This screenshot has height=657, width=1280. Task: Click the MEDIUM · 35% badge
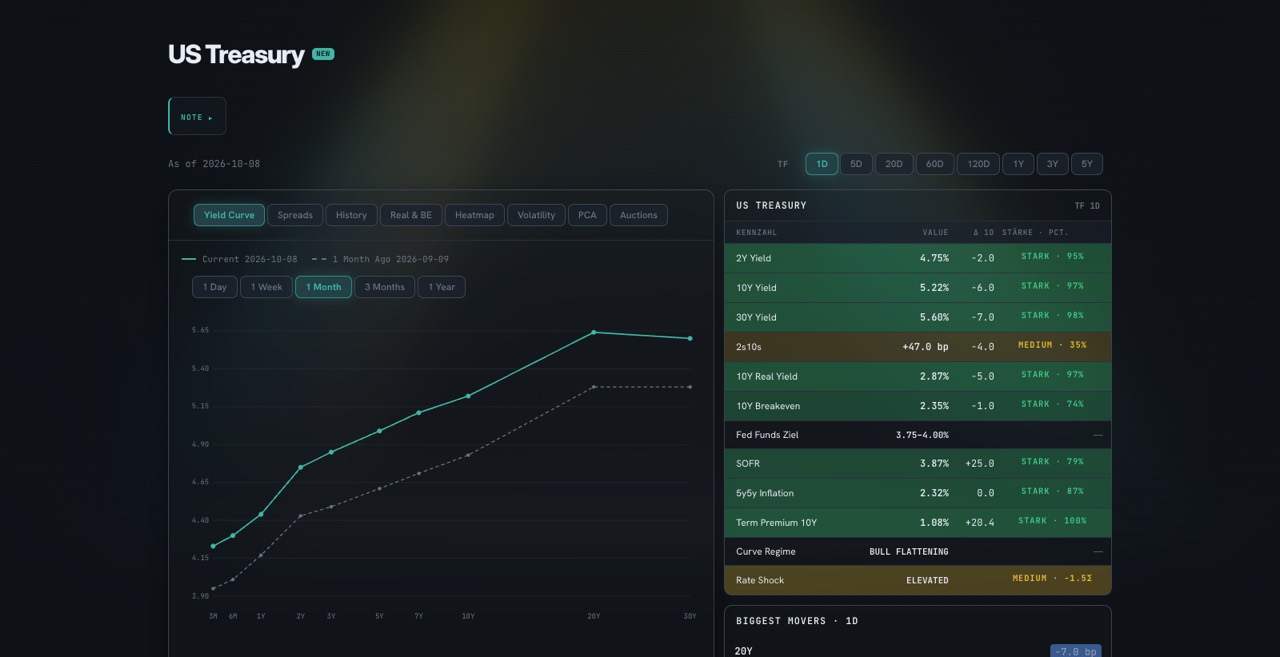(1052, 345)
